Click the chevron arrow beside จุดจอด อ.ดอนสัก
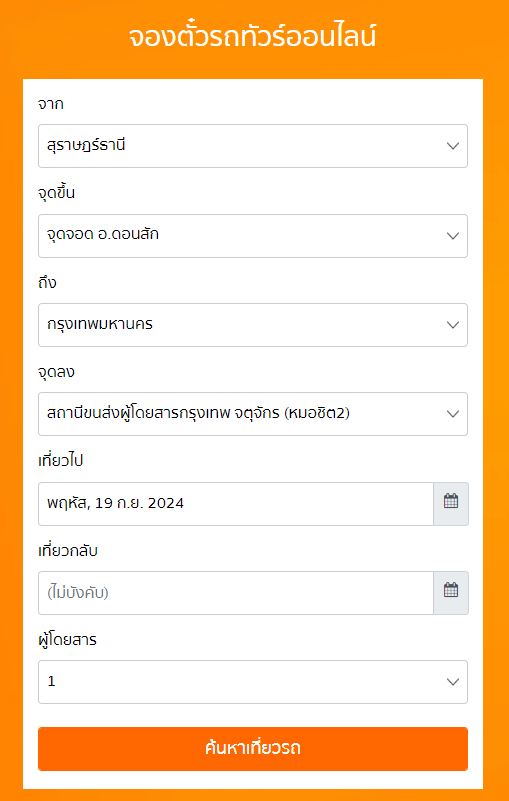The height and width of the screenshot is (801, 509). tap(453, 235)
